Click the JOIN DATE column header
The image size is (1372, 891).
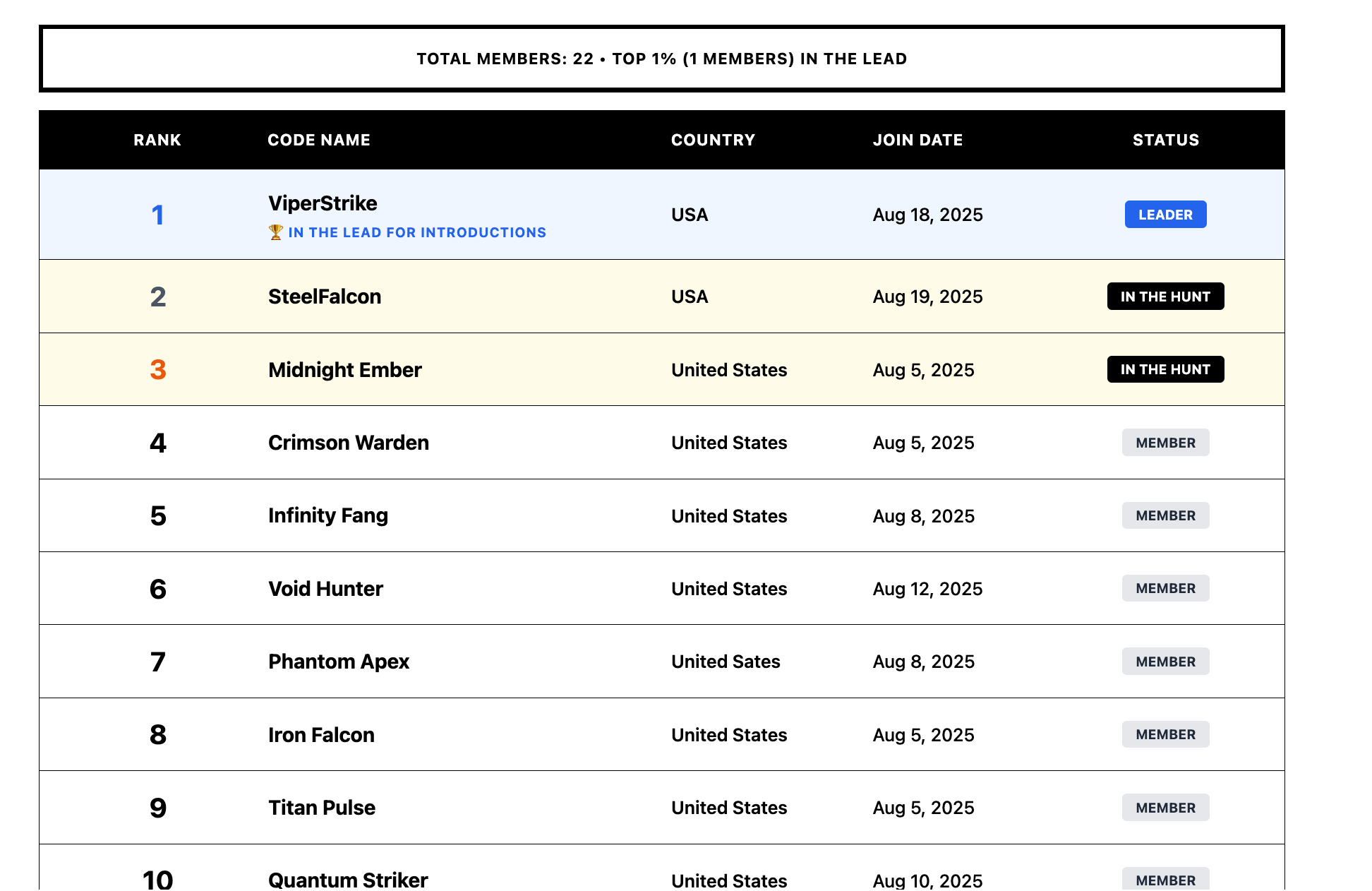tap(917, 140)
